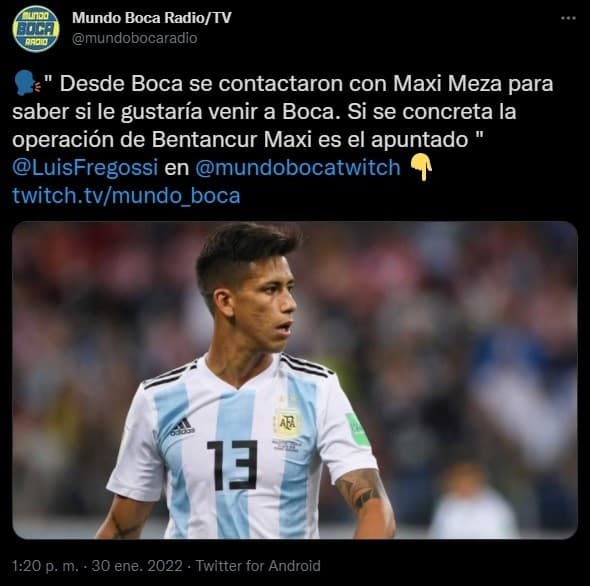
Task: Click the speaking head emoji in the tweet
Action: (26, 84)
